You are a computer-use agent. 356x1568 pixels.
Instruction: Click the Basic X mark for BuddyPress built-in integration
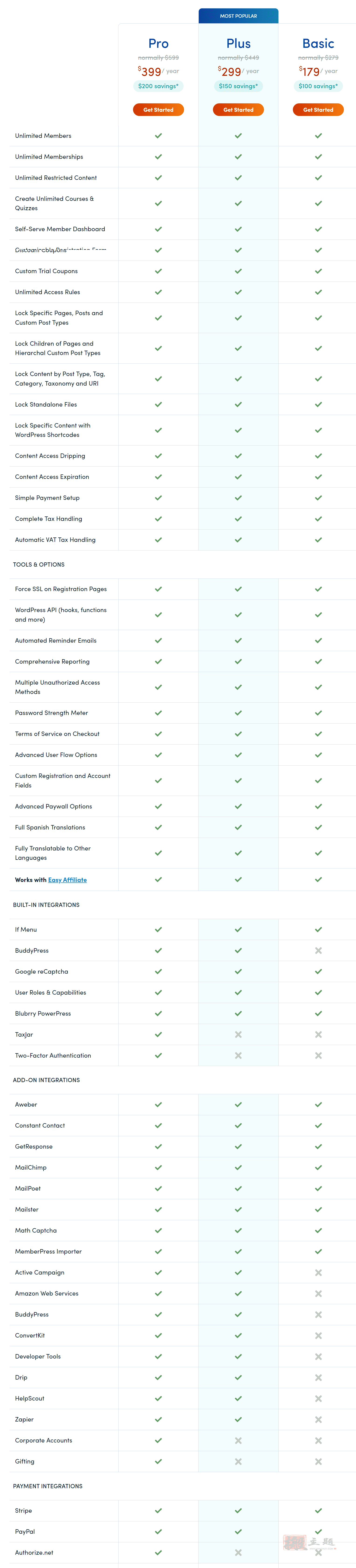point(318,950)
